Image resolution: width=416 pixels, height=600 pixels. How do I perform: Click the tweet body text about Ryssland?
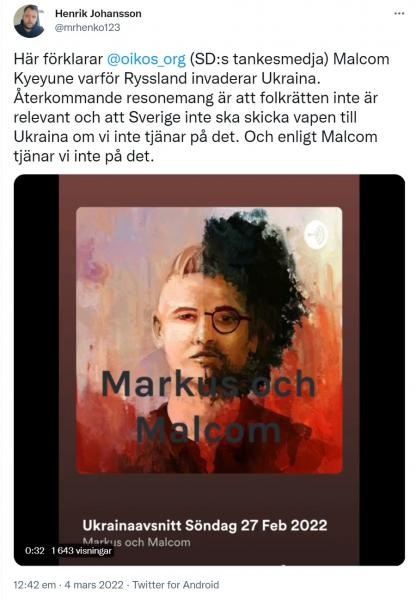(x=202, y=108)
